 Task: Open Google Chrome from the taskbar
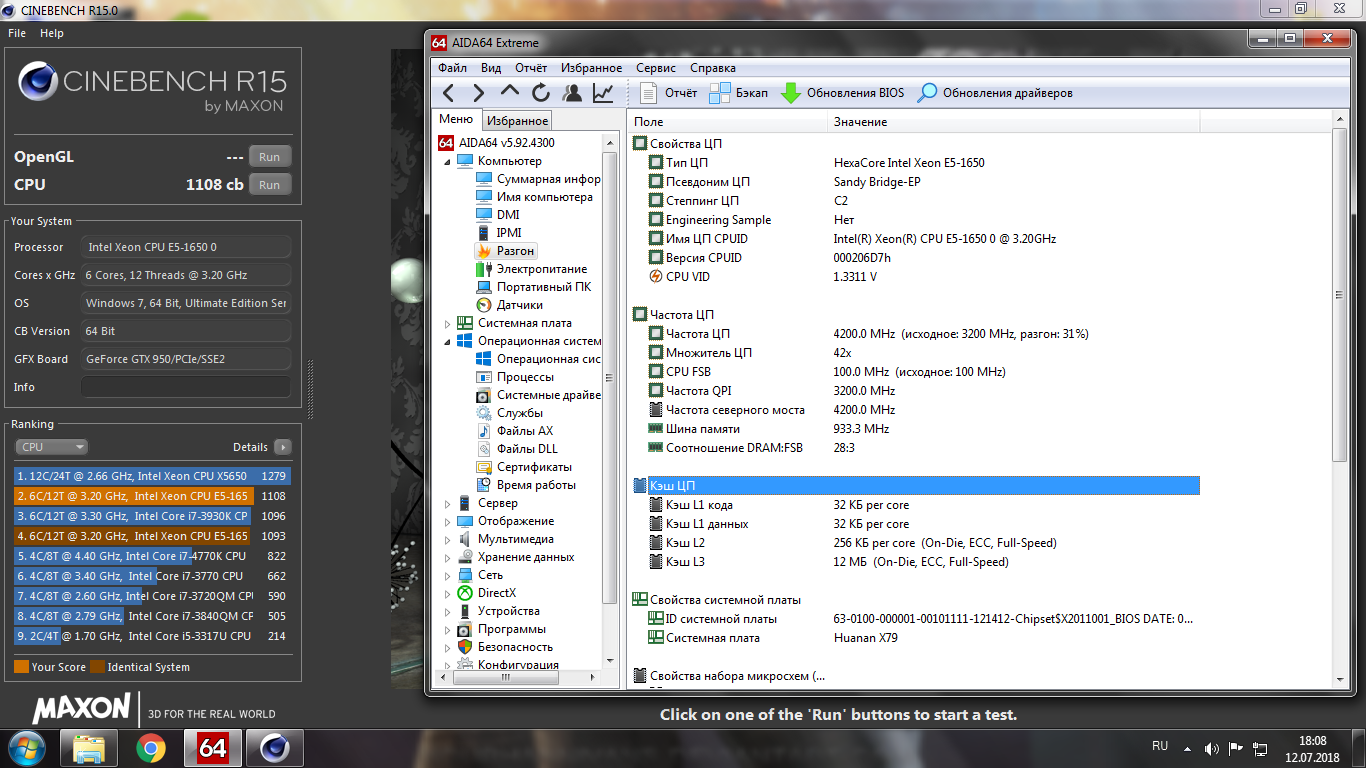coord(151,748)
